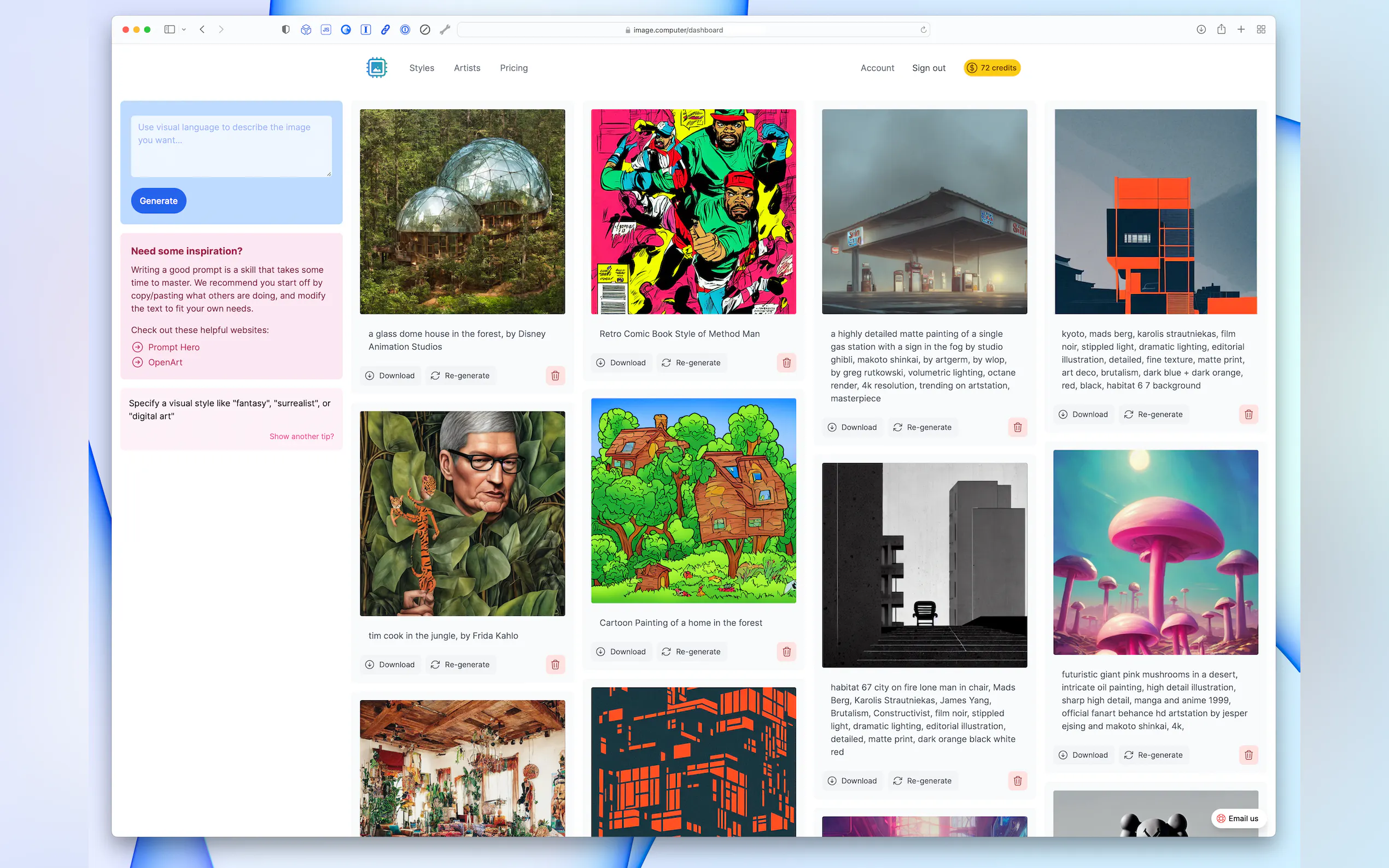
Task: Toggle Safari sidebar panel
Action: pos(170,30)
